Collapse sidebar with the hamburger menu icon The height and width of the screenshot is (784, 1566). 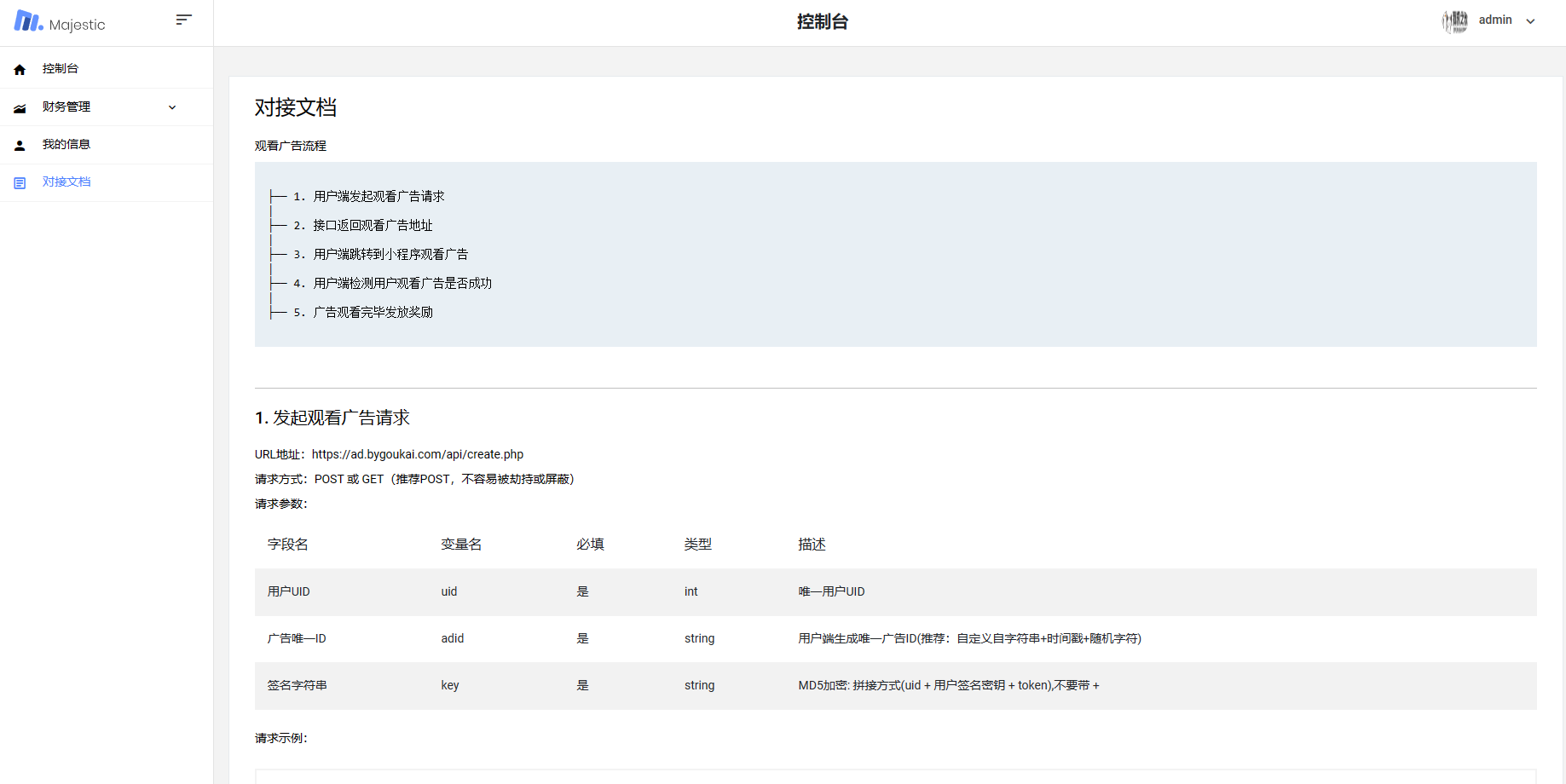coord(183,20)
